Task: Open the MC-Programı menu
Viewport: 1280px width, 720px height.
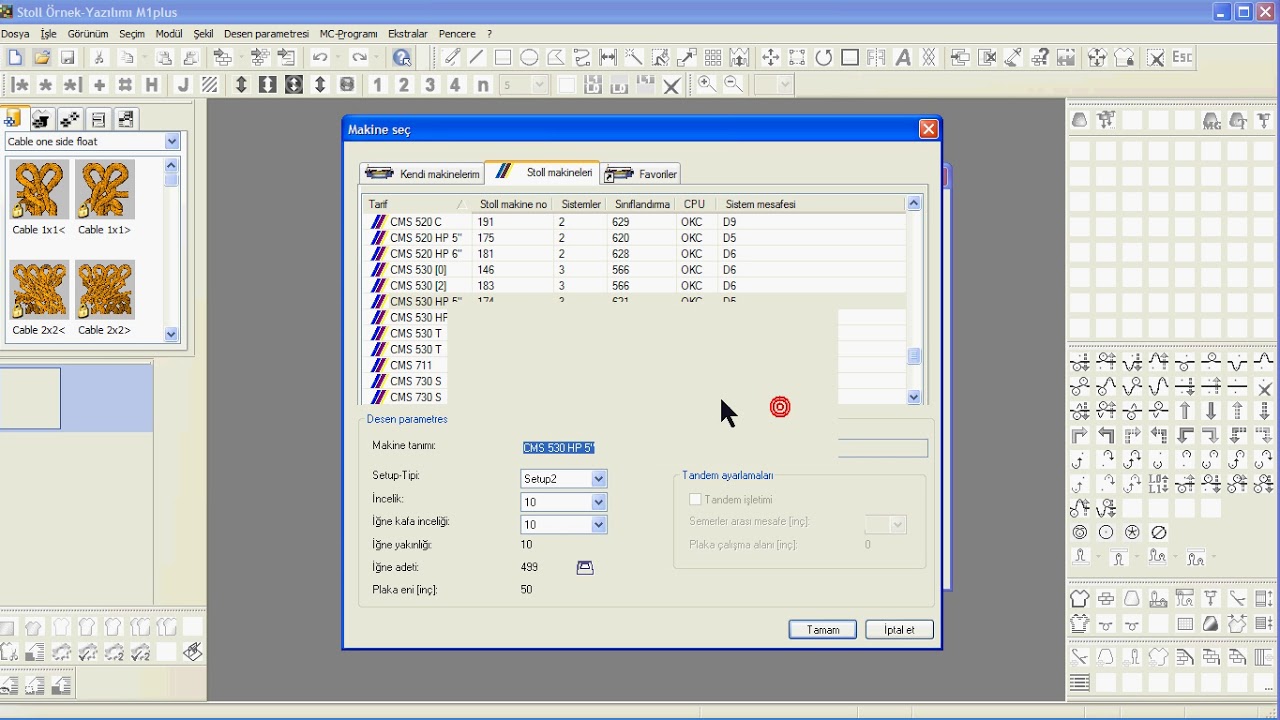Action: pyautogui.click(x=348, y=34)
